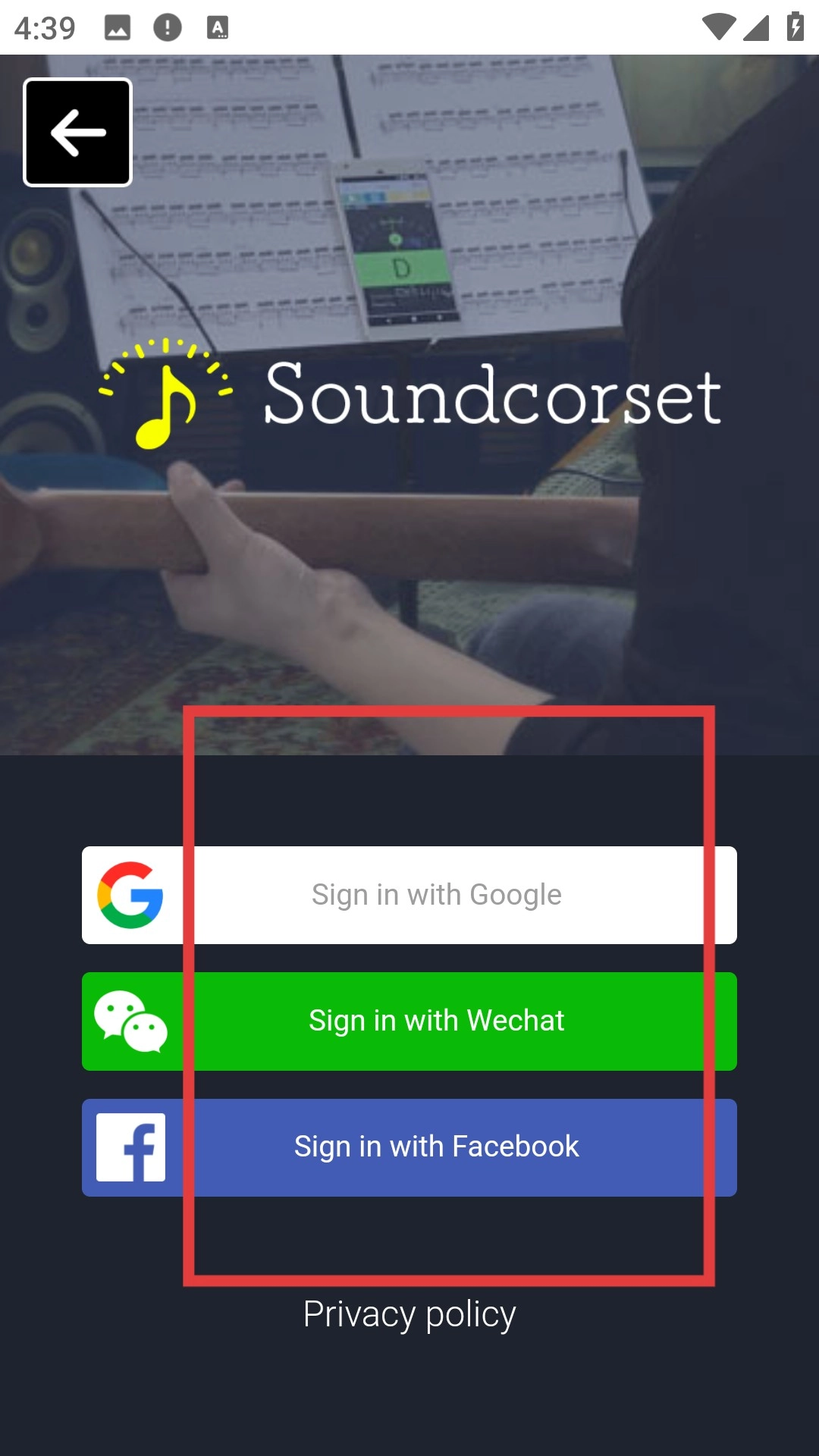
Task: Sign in with Google
Action: coord(409,895)
